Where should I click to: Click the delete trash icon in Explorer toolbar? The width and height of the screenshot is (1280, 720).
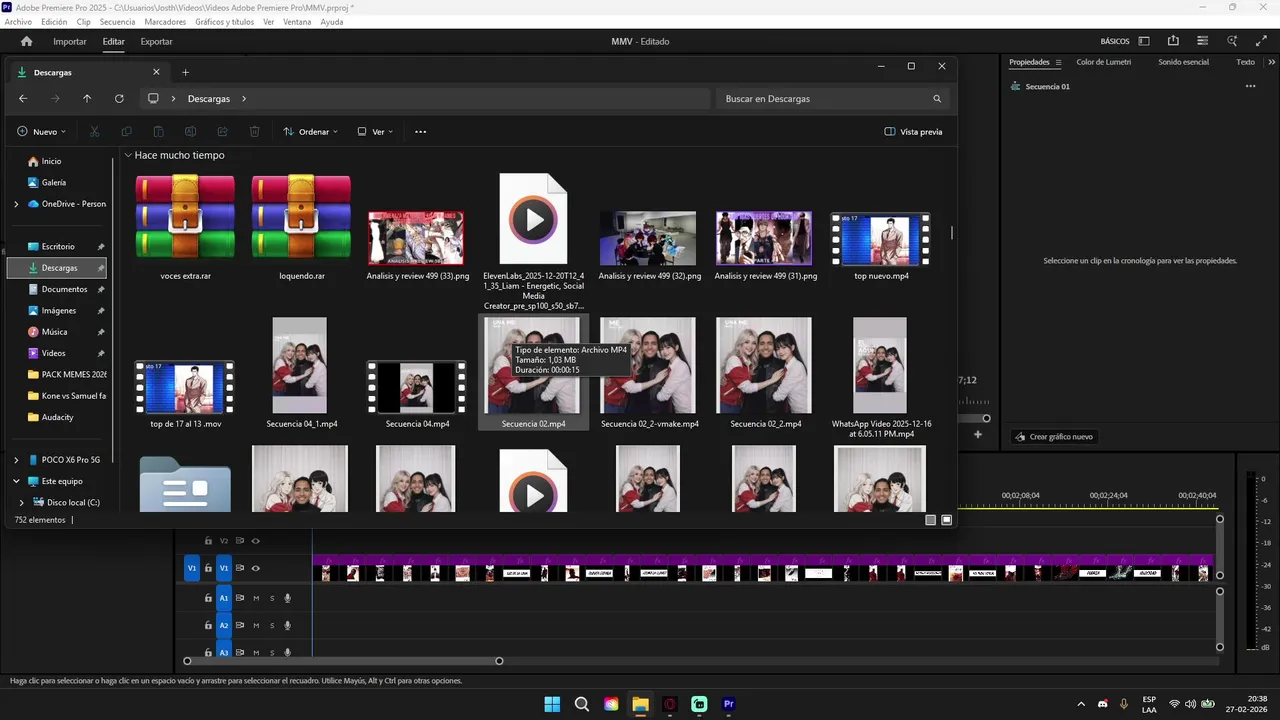(255, 132)
